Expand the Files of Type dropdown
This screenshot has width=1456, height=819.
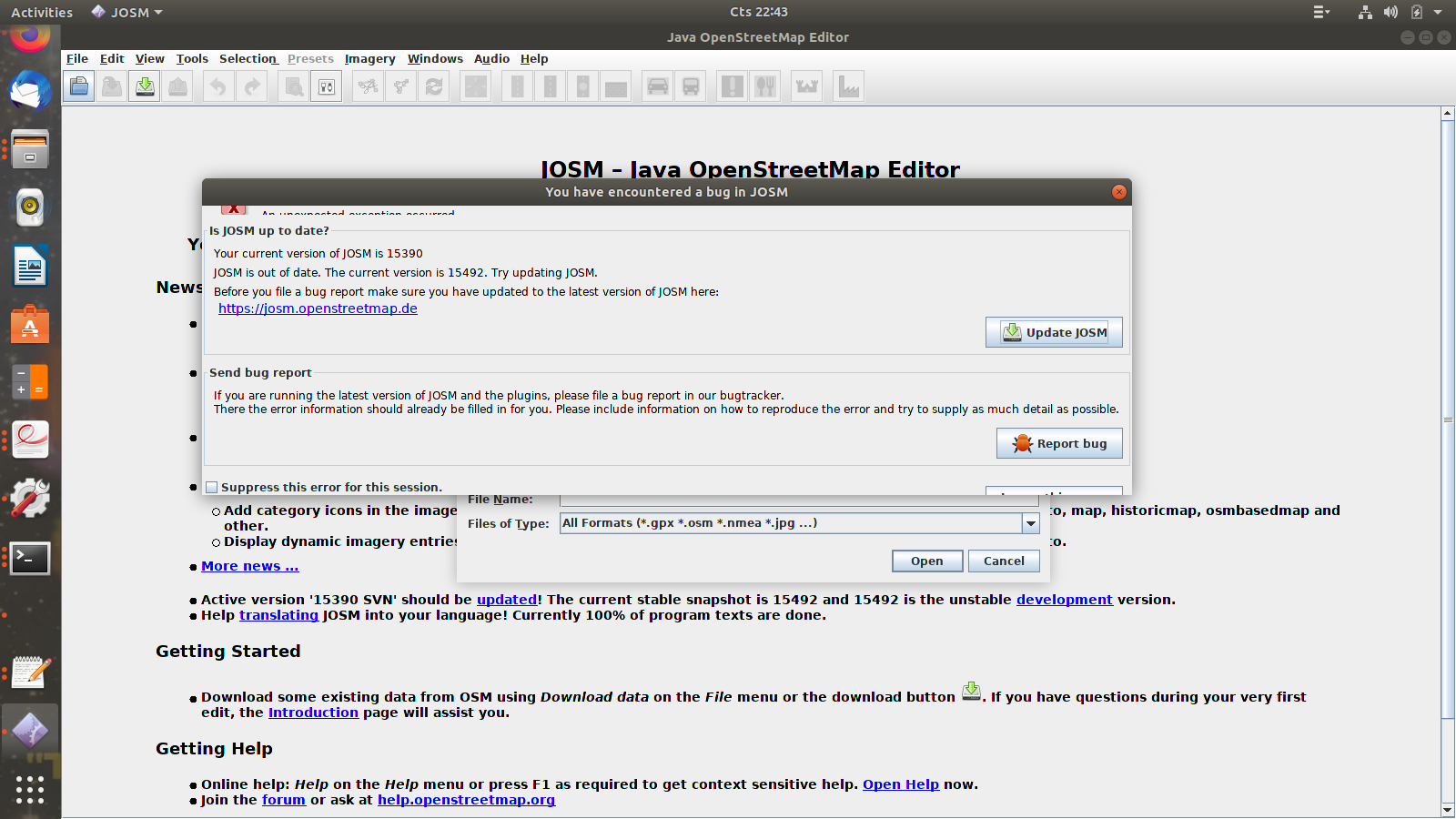1030,523
